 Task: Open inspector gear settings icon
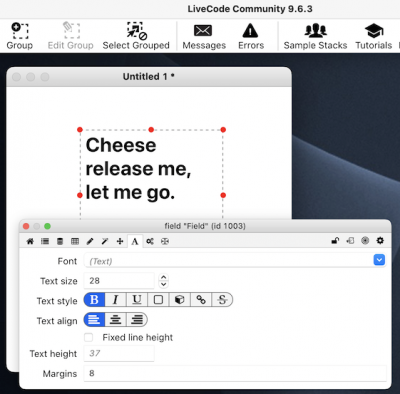(380, 240)
